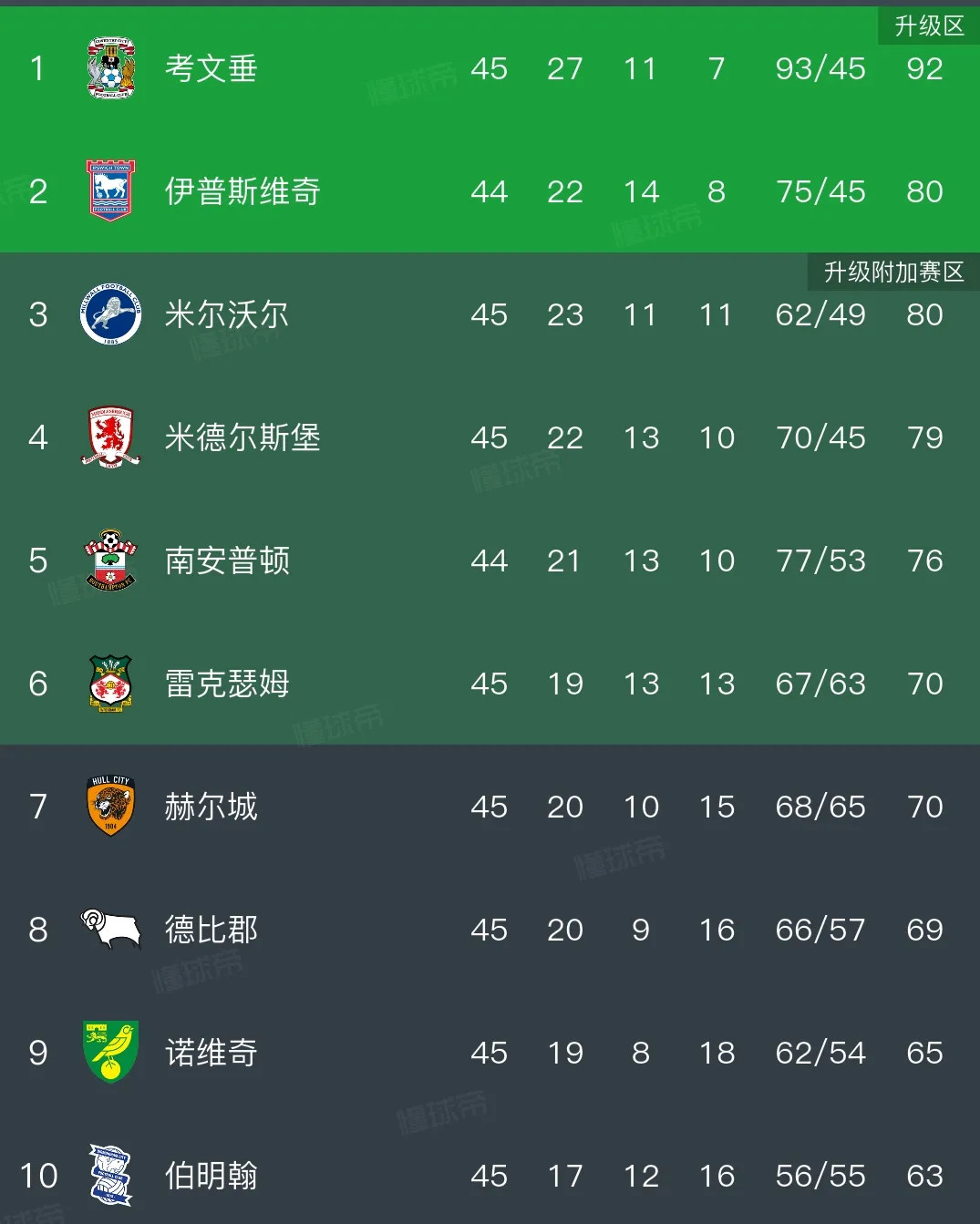
Task: Click team name 伊普斯维奇
Action: [x=242, y=191]
